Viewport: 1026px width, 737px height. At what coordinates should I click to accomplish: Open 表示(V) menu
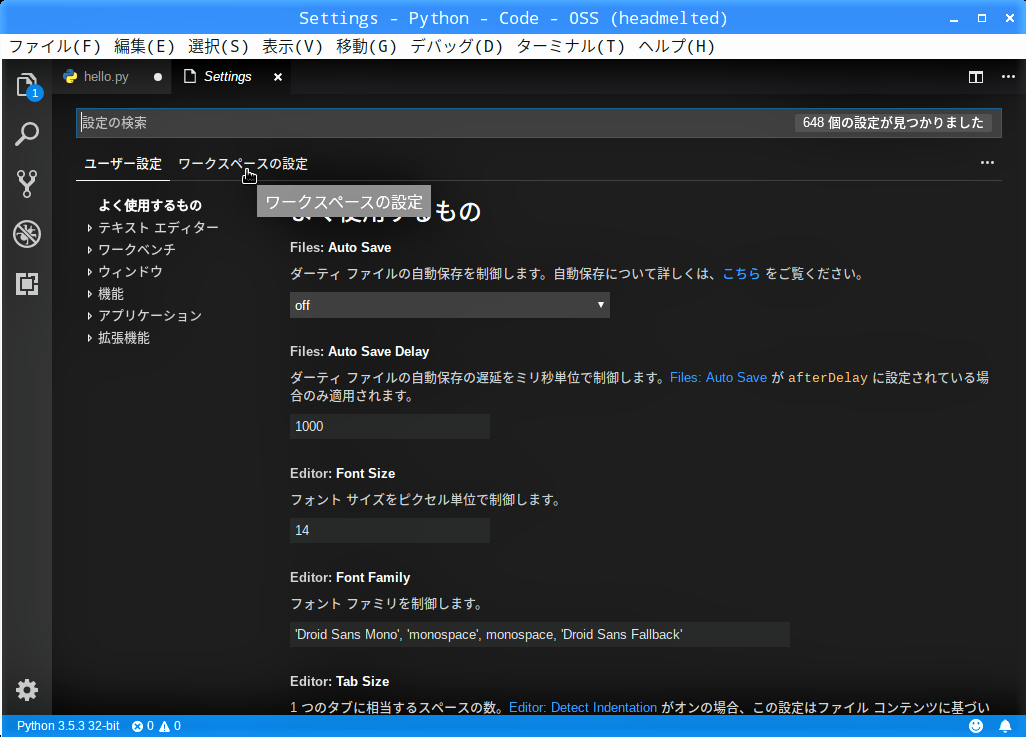click(x=292, y=46)
